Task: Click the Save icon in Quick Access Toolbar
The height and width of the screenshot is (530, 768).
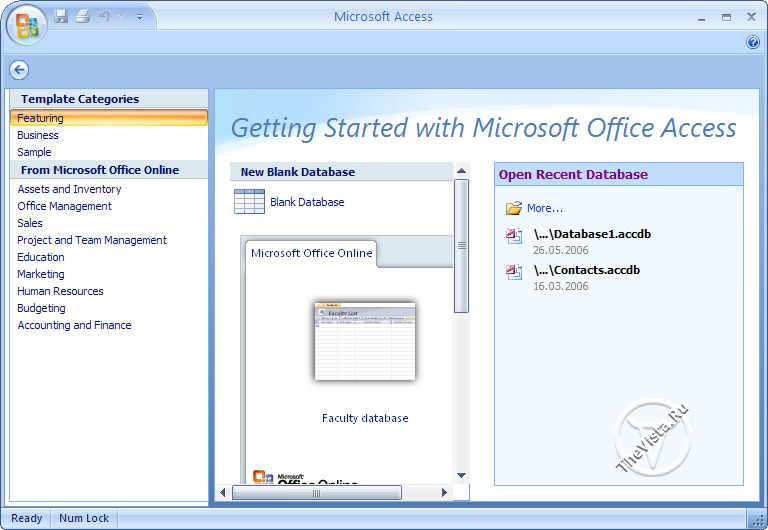Action: [61, 16]
